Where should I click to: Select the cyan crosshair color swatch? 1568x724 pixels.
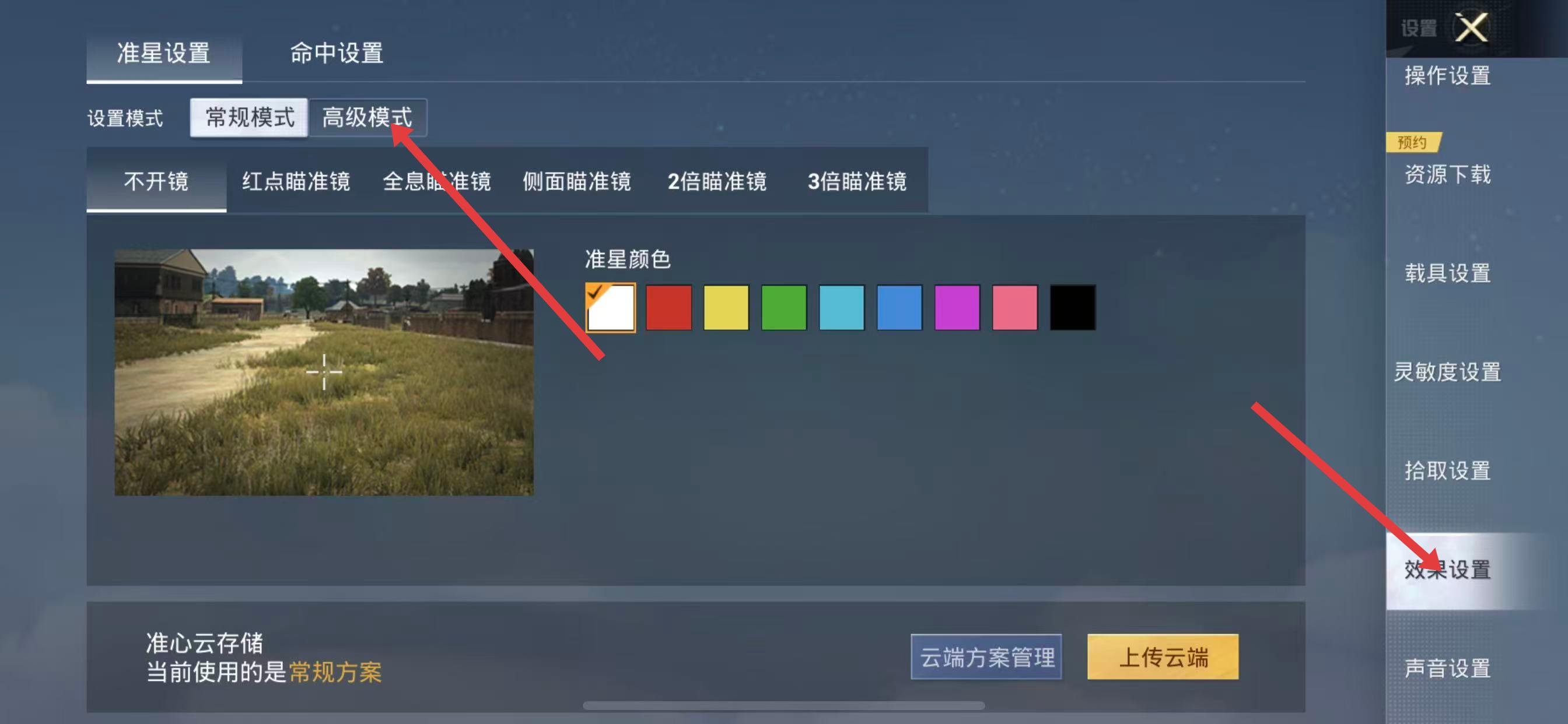(842, 307)
